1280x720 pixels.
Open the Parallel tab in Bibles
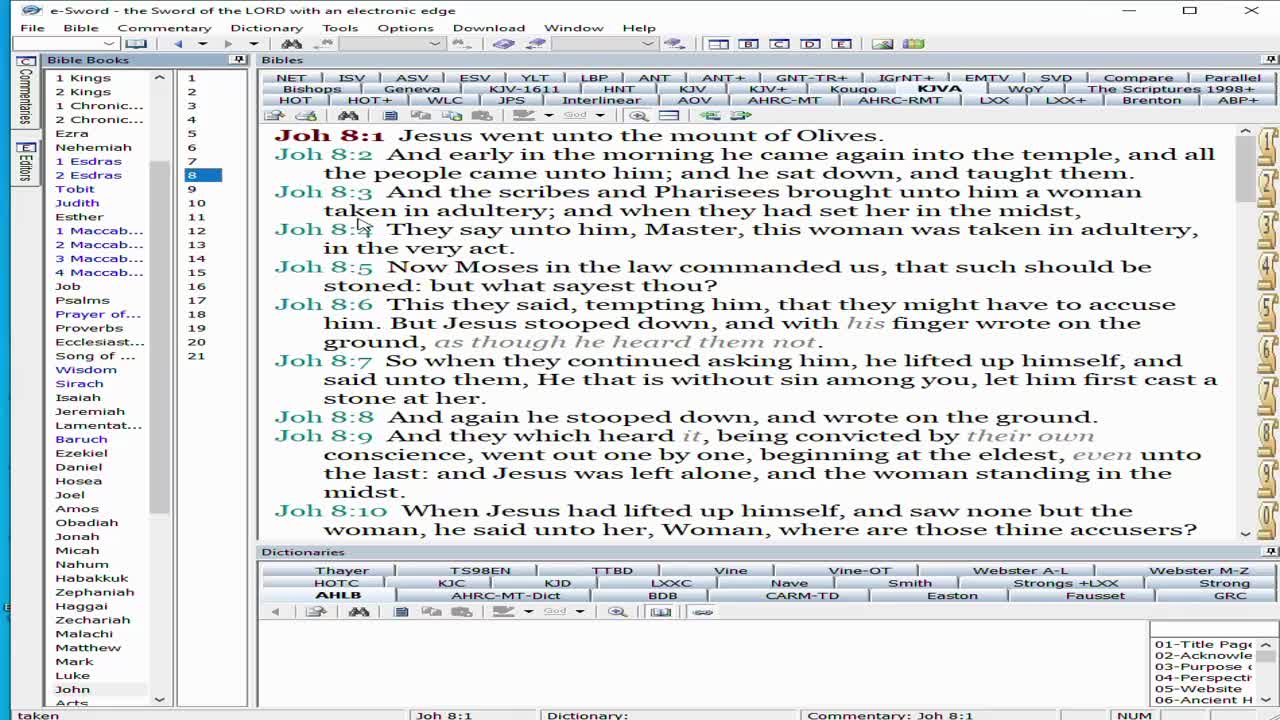1232,78
